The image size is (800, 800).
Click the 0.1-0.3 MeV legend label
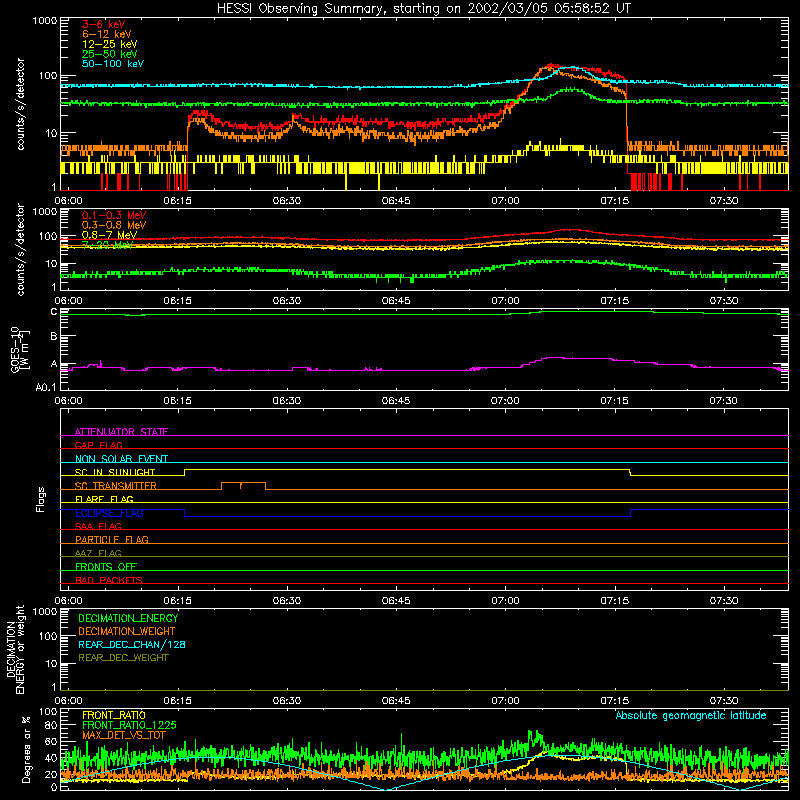pyautogui.click(x=114, y=215)
